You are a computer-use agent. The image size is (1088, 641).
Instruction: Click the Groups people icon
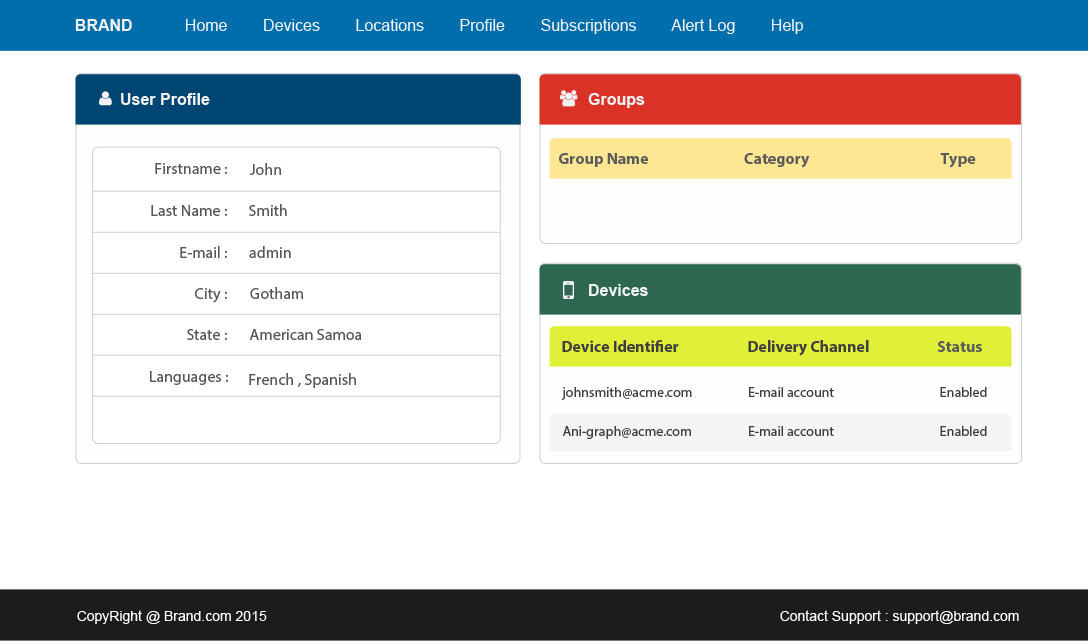pos(569,98)
